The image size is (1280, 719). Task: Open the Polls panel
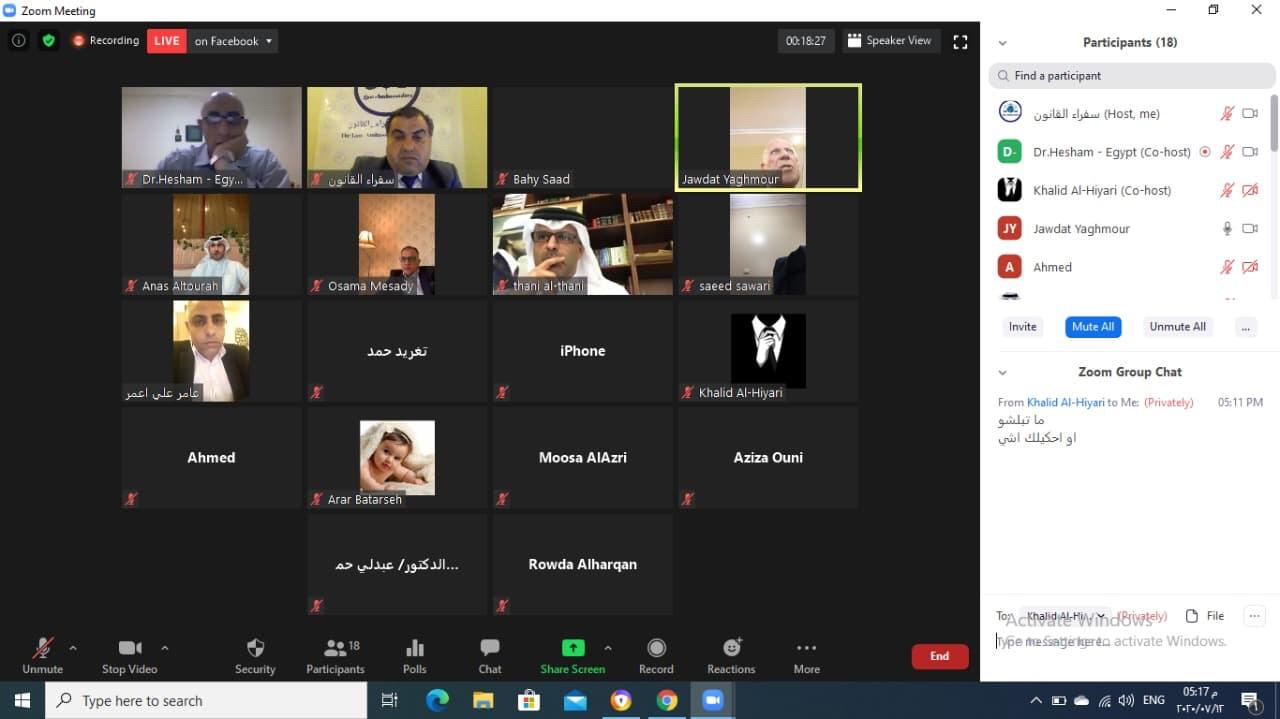tap(414, 655)
